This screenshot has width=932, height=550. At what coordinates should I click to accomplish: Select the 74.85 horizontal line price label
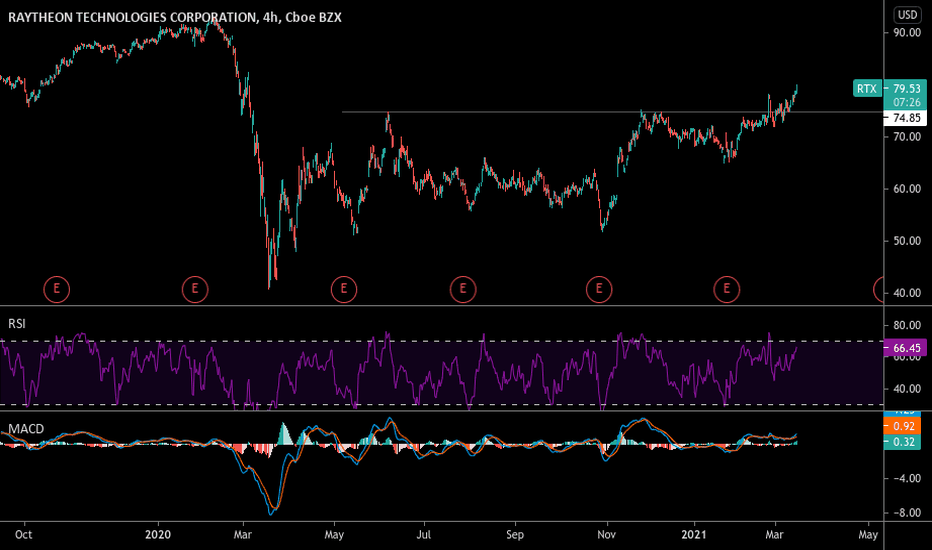pos(906,118)
